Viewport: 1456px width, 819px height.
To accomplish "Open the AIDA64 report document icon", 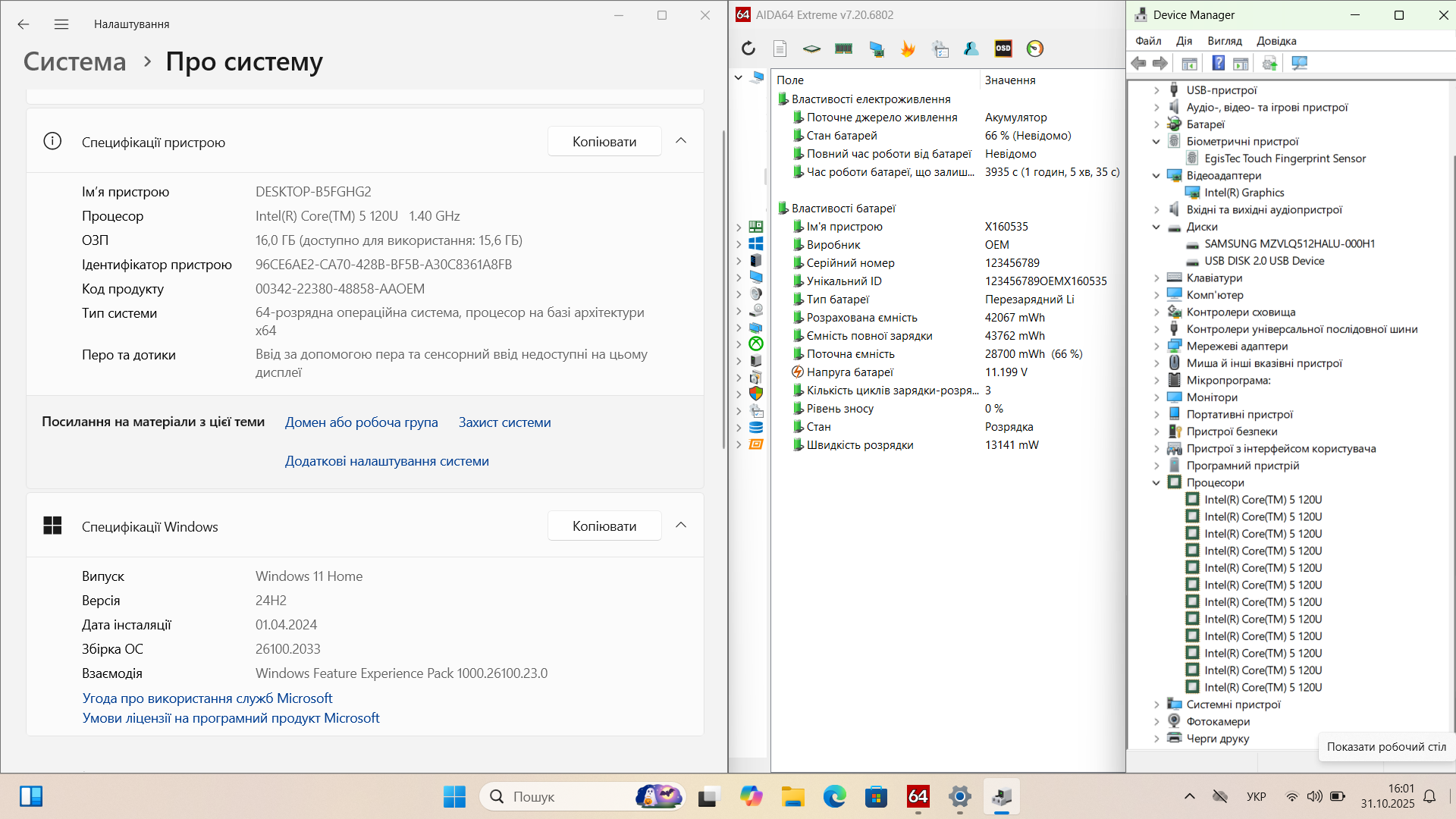I will coord(780,49).
